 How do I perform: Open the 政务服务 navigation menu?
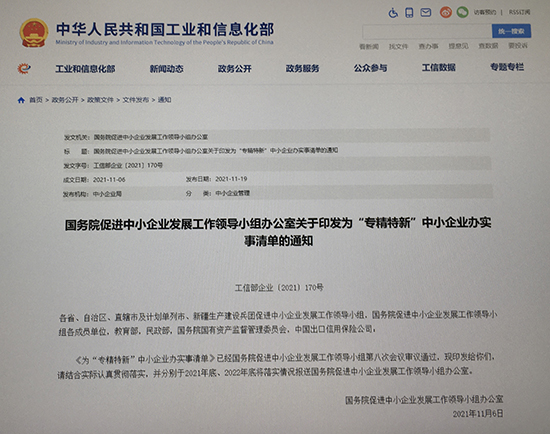tap(302, 68)
